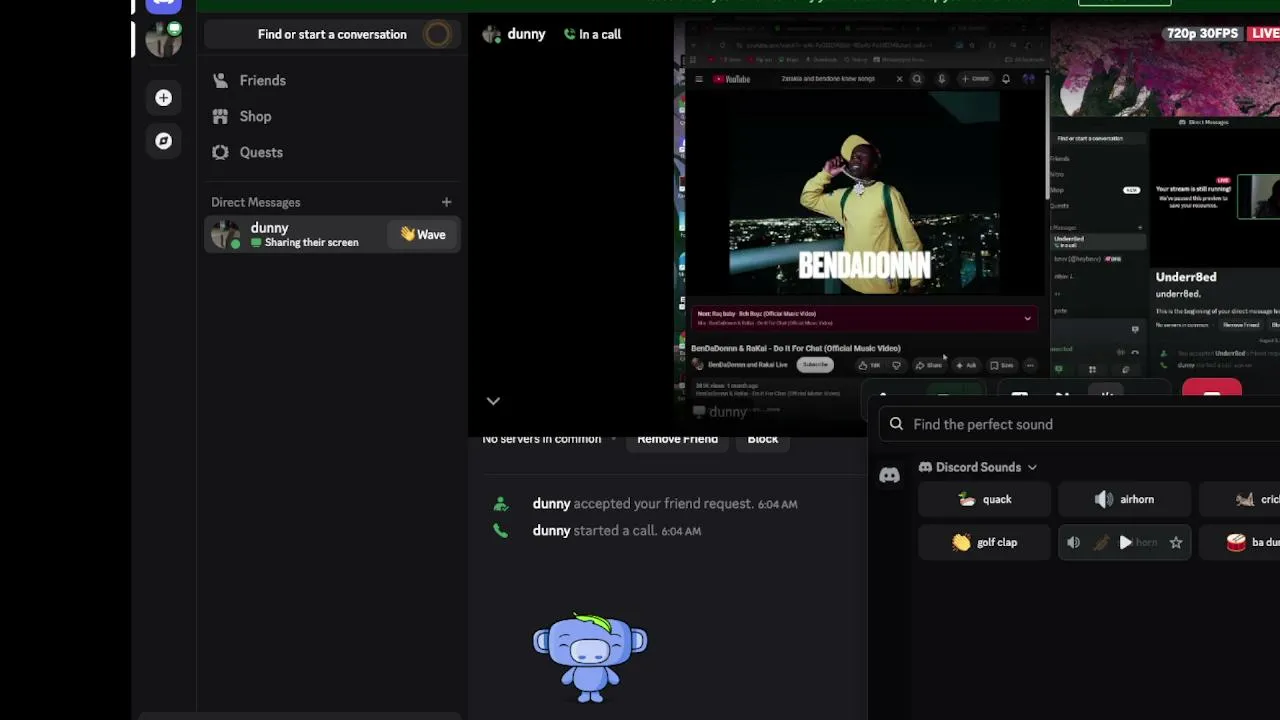Click Subscribe under the YouTube video
1280x720 pixels.
815,365
